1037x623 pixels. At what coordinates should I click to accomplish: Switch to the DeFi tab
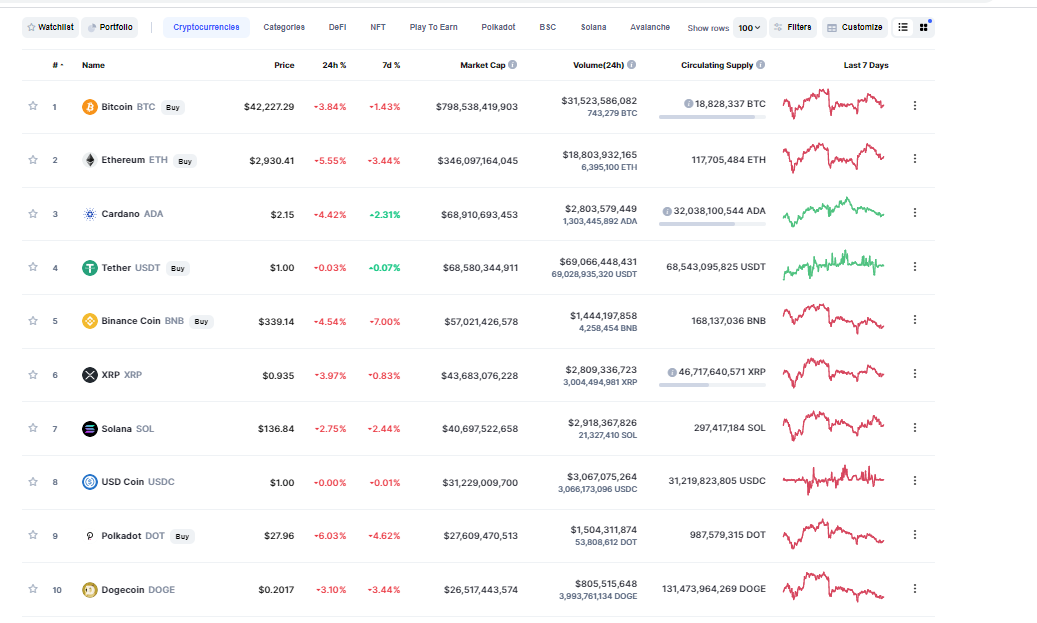pos(337,27)
